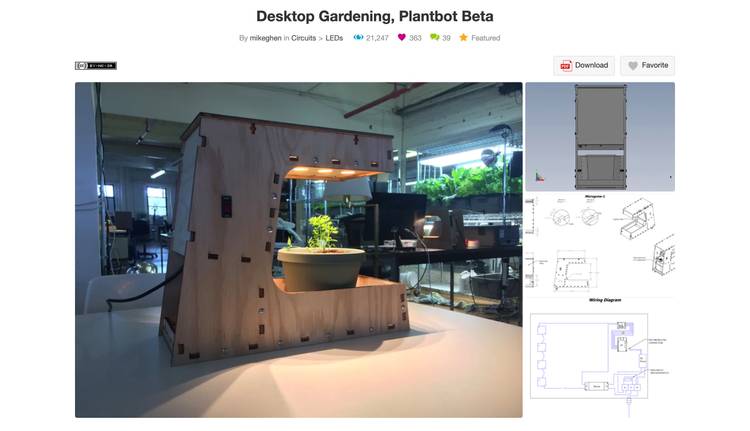The image size is (750, 431).
Task: Click the Featured label text
Action: pyautogui.click(x=485, y=38)
